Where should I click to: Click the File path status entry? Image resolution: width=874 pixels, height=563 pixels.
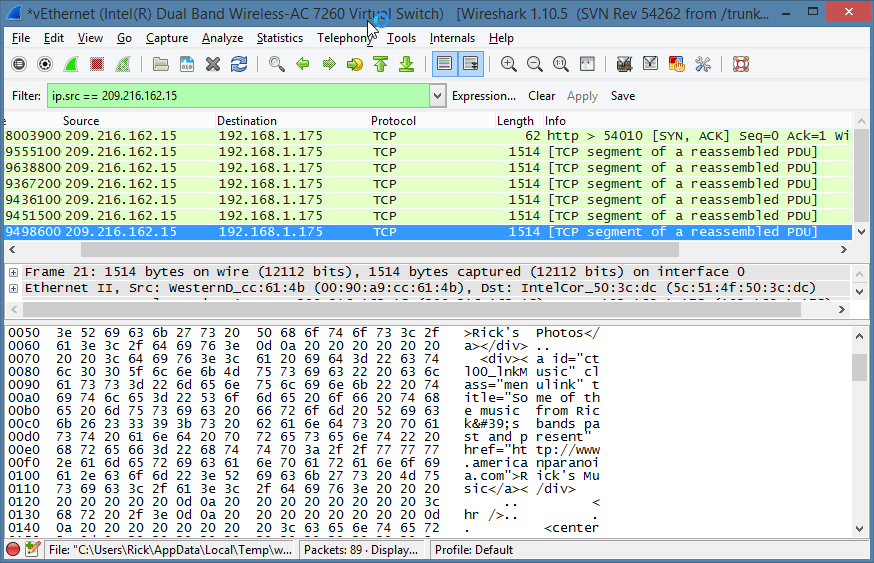(171, 550)
